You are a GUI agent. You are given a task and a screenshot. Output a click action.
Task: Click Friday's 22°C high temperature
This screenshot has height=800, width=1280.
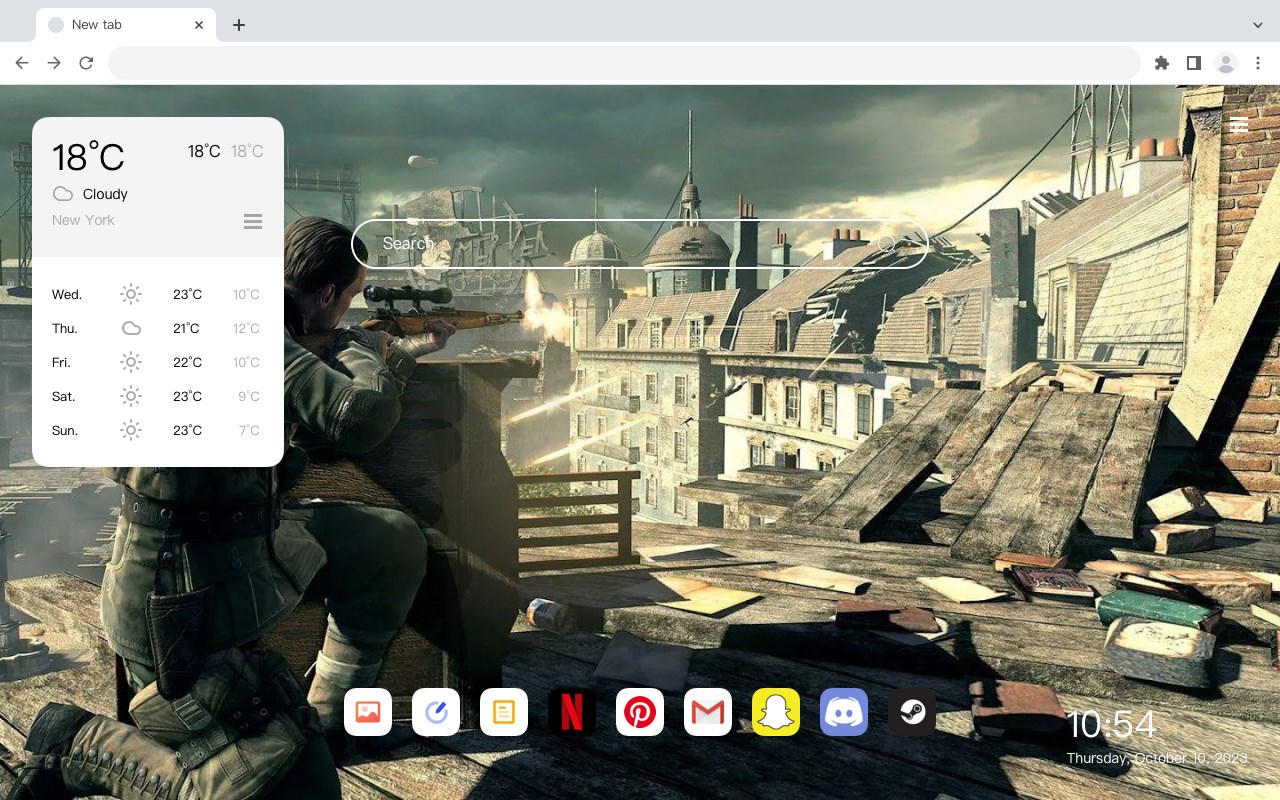187,362
